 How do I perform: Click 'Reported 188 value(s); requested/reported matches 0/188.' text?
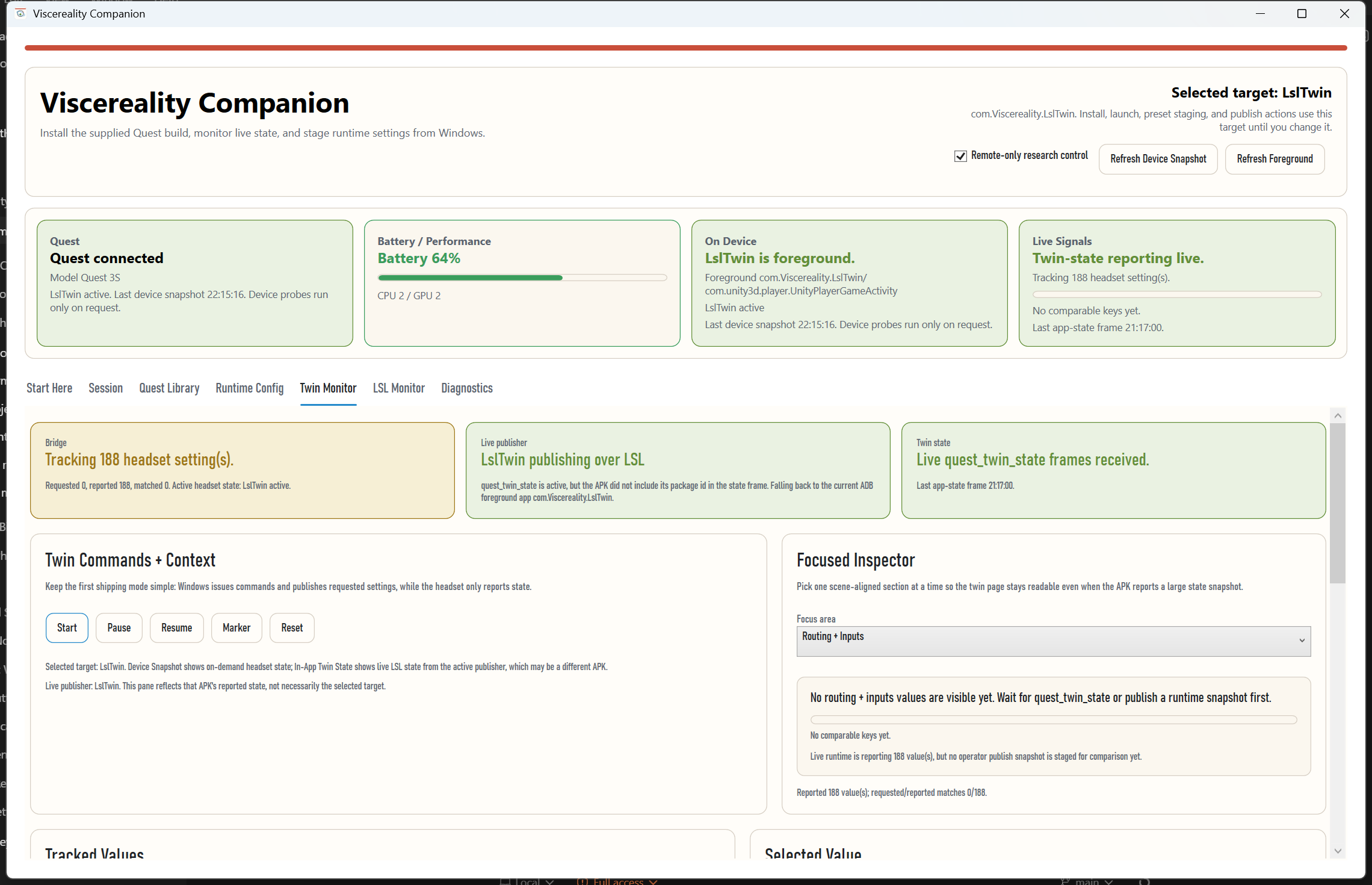891,792
